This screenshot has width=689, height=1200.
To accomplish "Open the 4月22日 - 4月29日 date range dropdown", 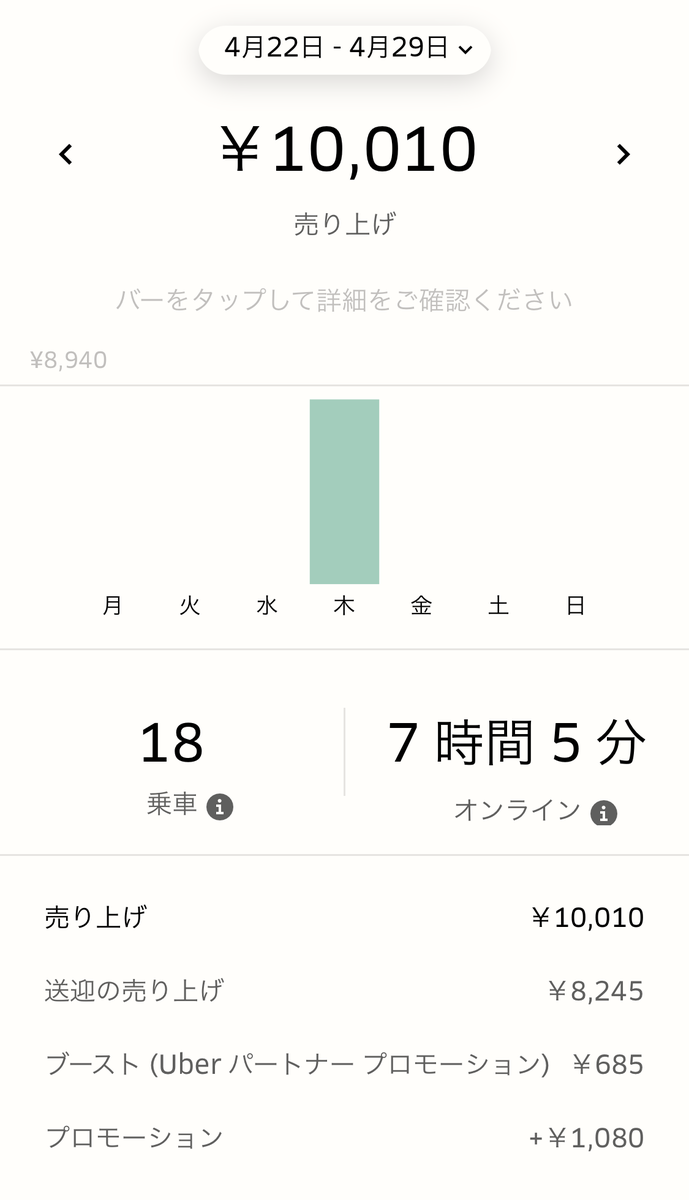I will (345, 47).
